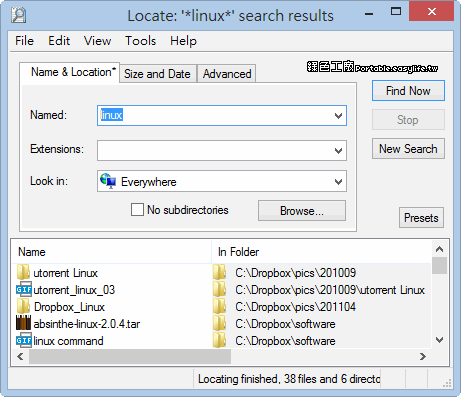Select the utorrent Linux result
This screenshot has height=397, width=461.
click(65, 273)
